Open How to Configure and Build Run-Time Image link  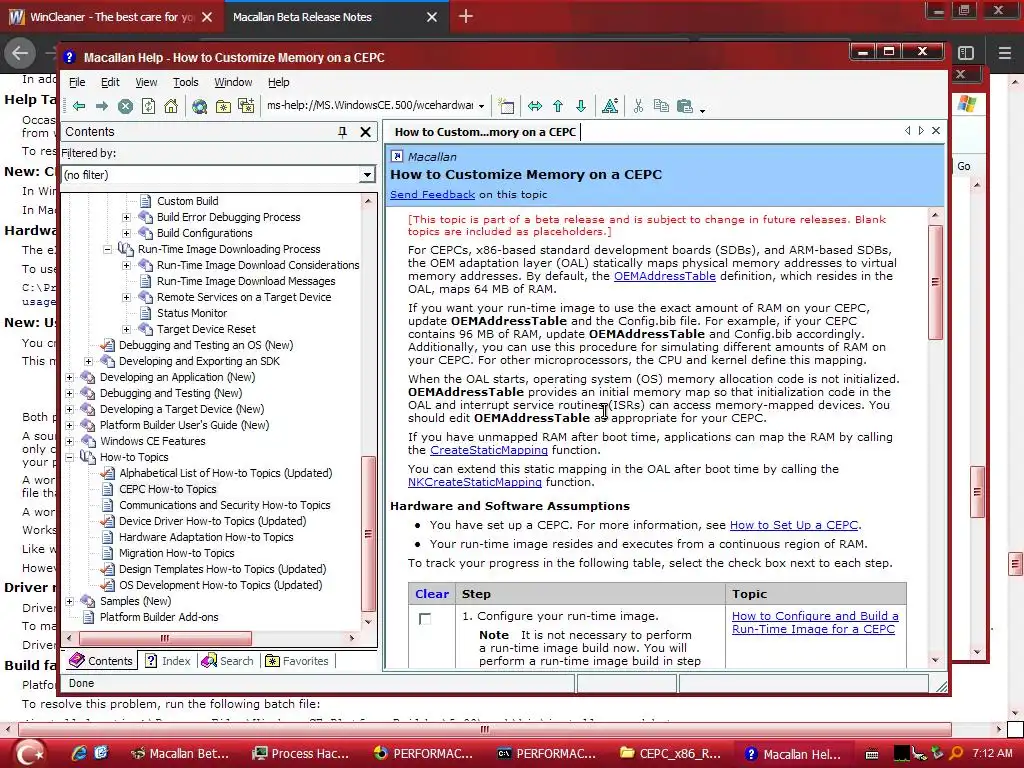(x=815, y=622)
